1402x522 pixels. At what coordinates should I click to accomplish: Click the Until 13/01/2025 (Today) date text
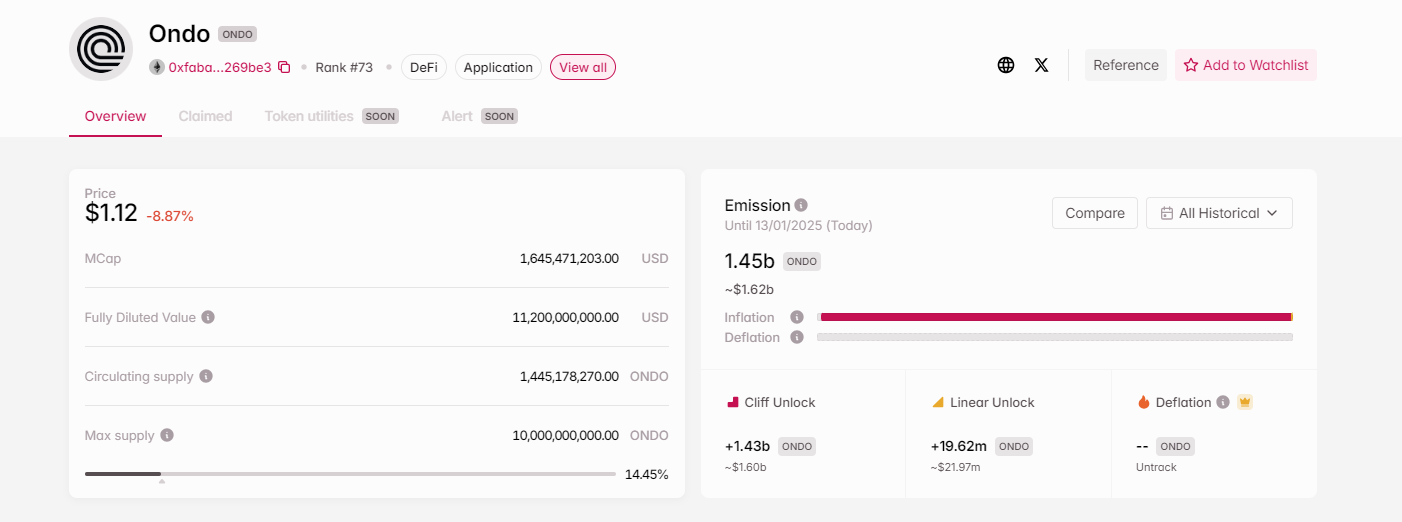click(x=799, y=226)
